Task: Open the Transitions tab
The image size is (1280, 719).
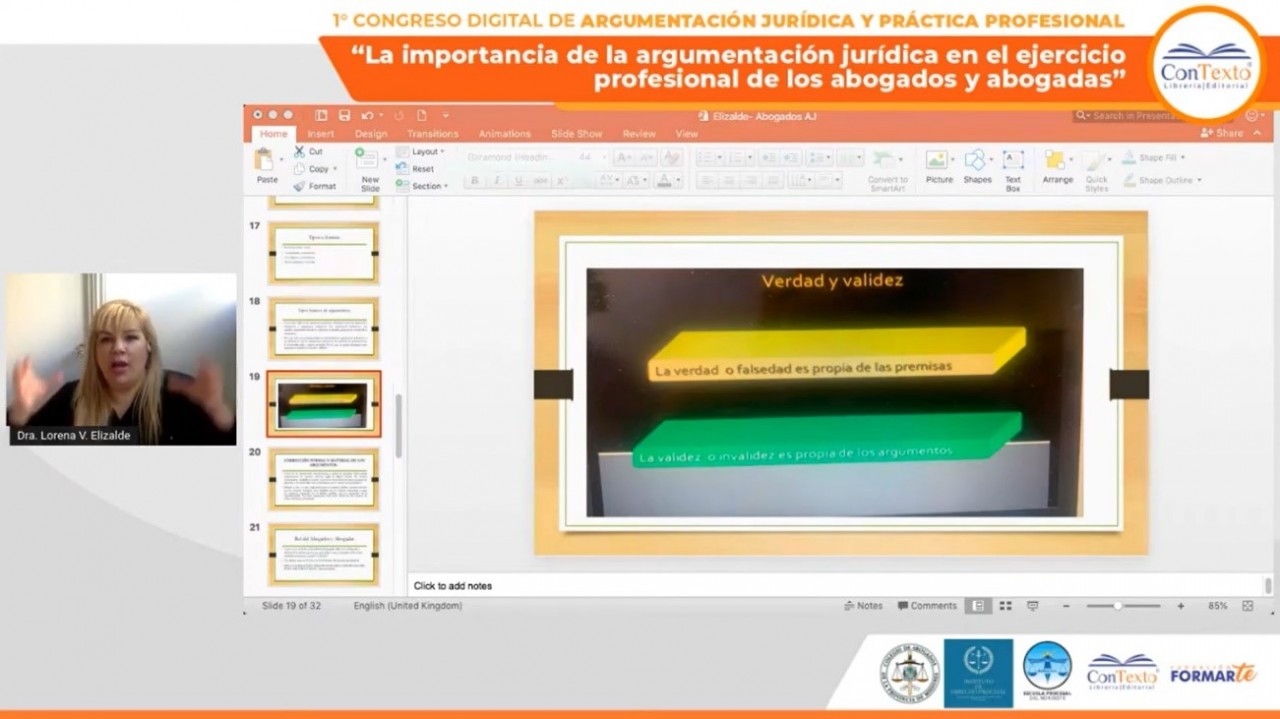Action: [x=432, y=134]
